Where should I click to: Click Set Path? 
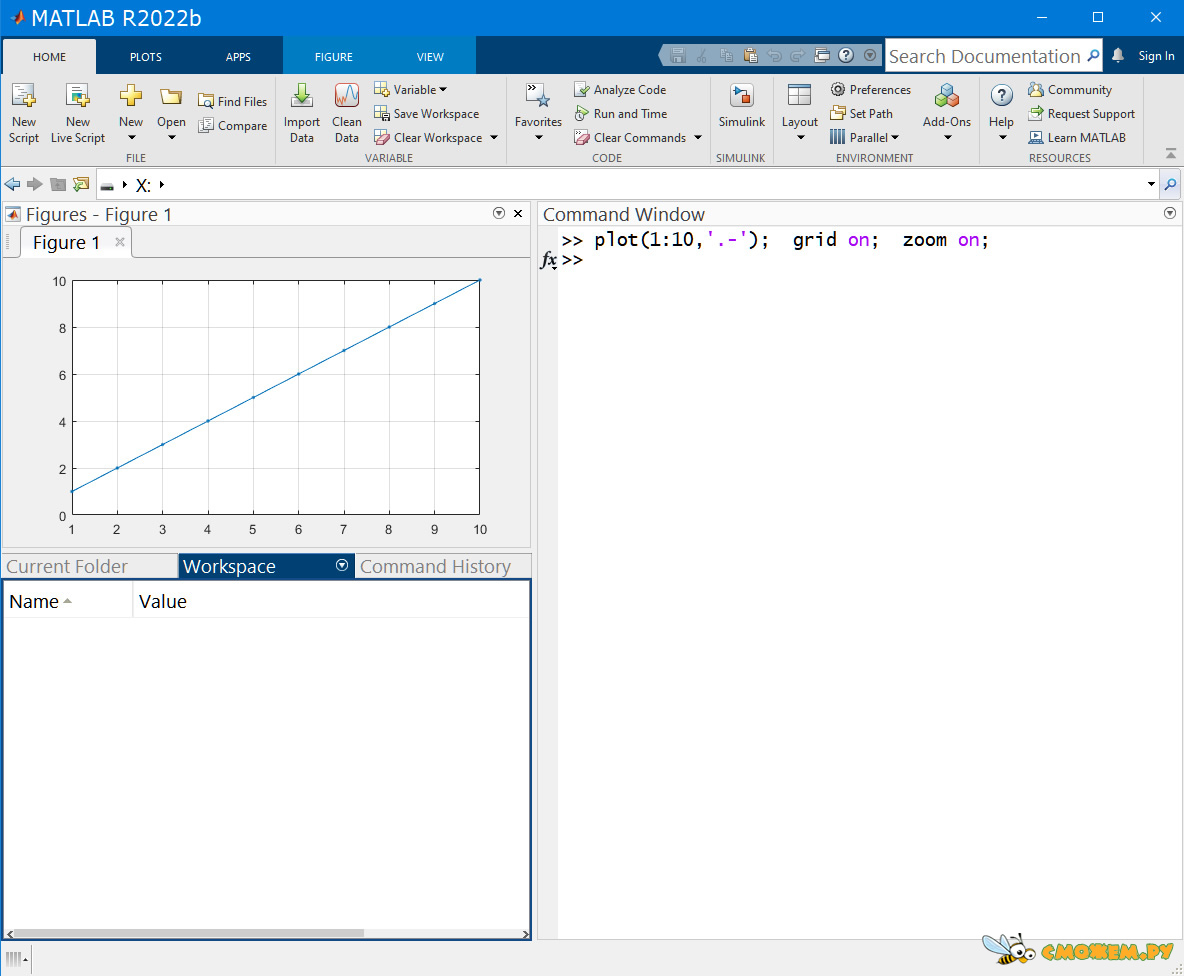[x=861, y=113]
